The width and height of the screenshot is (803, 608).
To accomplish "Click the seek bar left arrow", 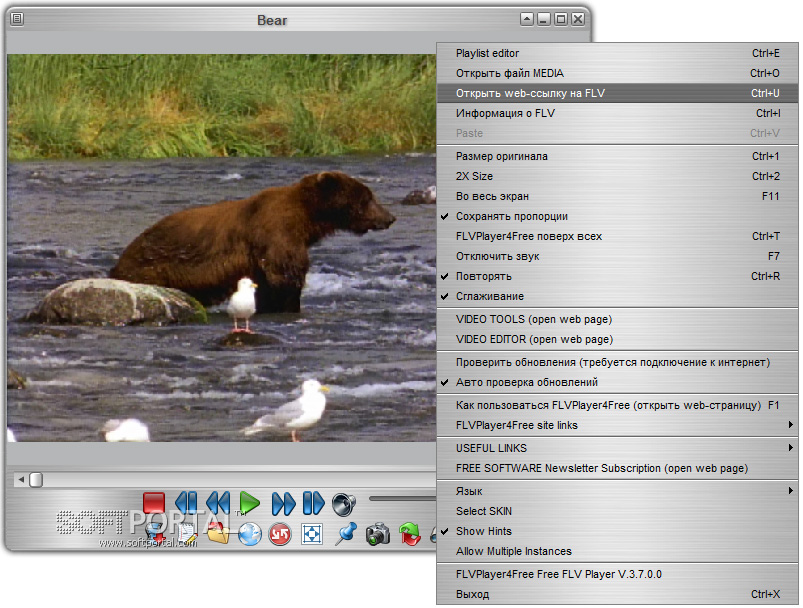I will (x=21, y=480).
